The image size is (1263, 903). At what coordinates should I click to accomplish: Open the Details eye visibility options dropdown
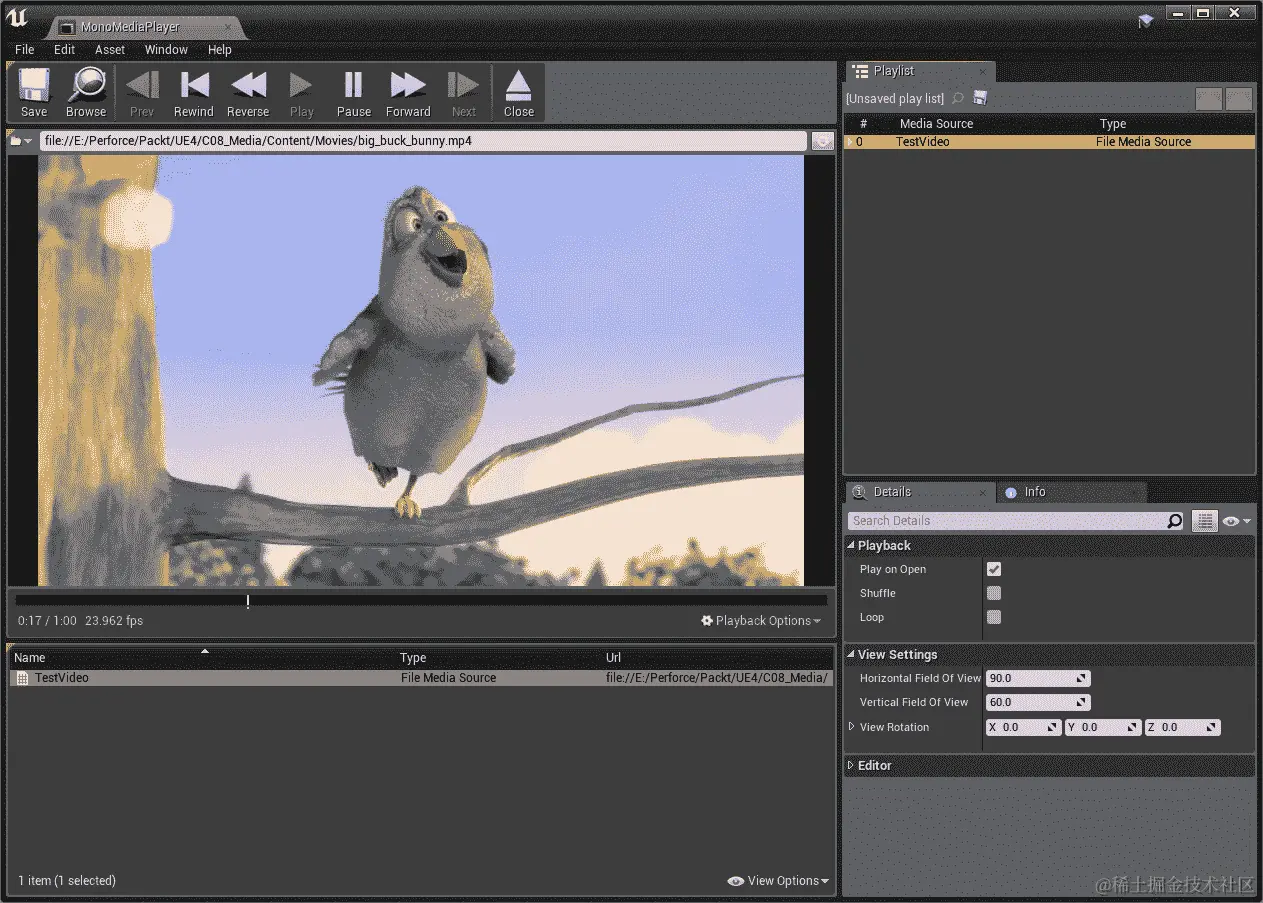[x=1237, y=521]
